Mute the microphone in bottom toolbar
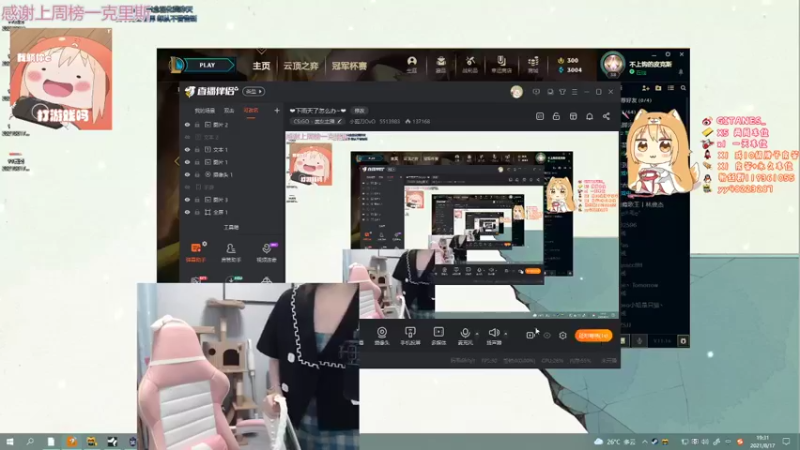Viewport: 800px width, 450px height. pyautogui.click(x=465, y=336)
